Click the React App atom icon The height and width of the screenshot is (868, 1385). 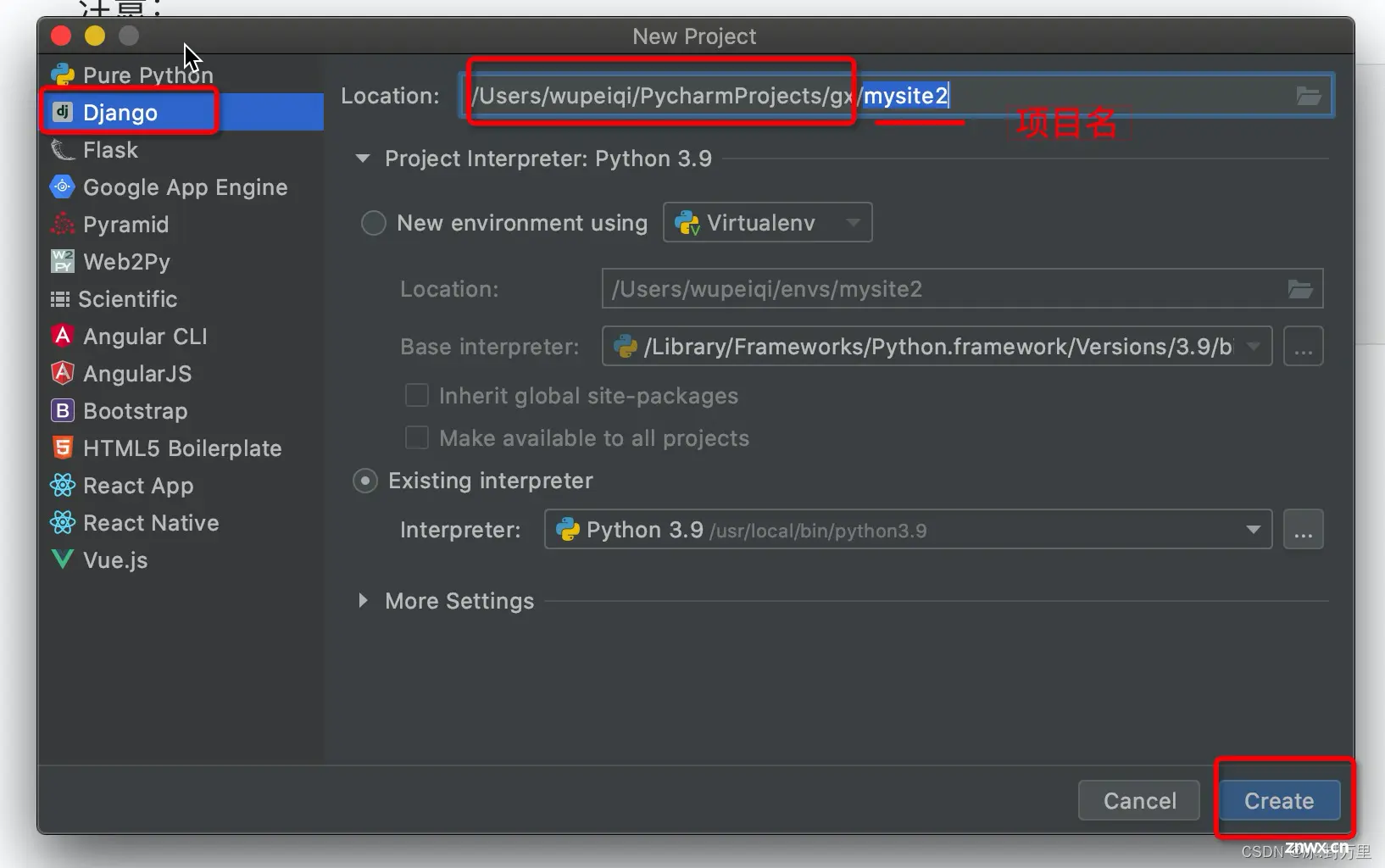pos(63,485)
